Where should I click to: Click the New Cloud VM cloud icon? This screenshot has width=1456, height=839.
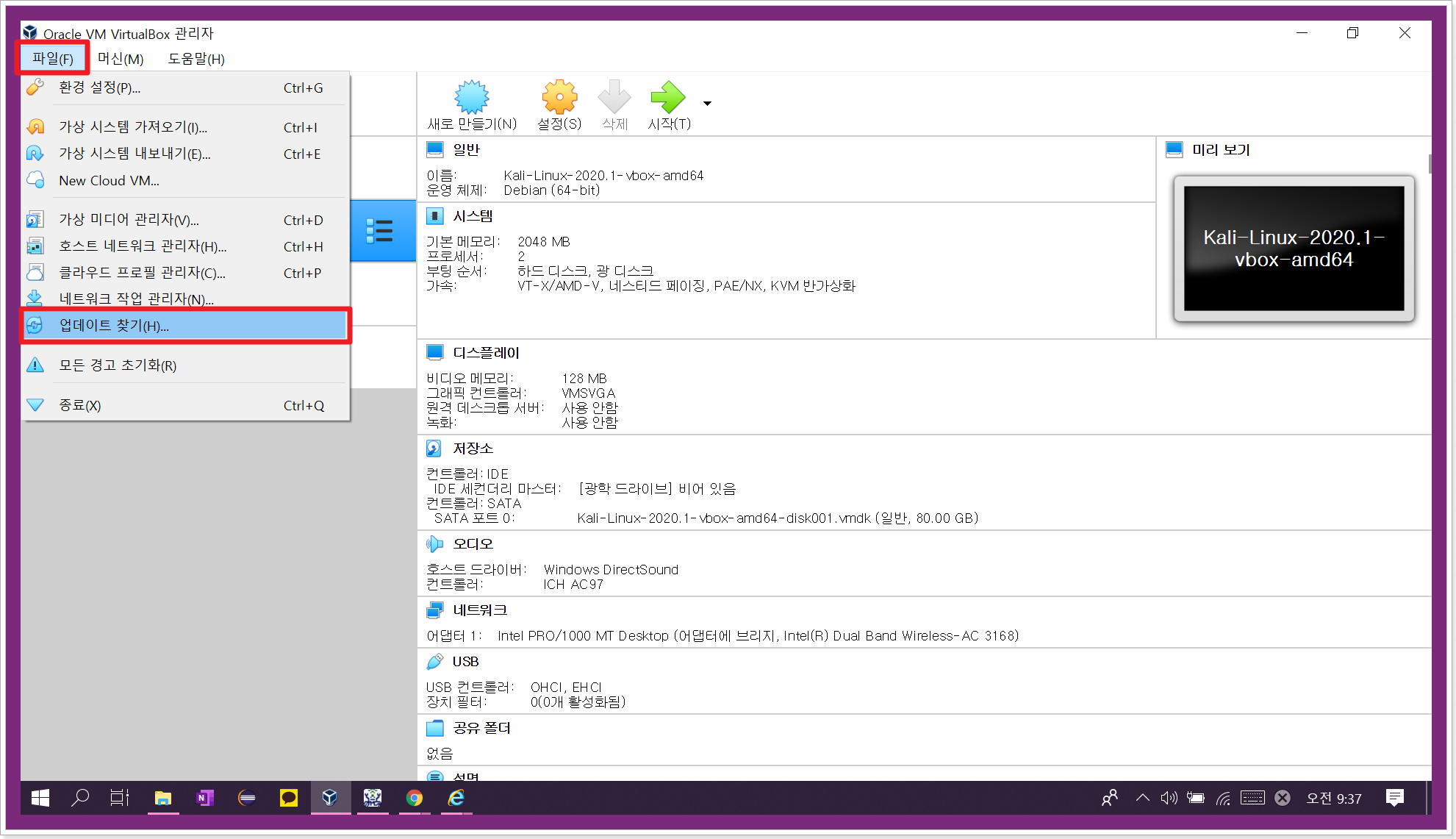click(x=35, y=180)
